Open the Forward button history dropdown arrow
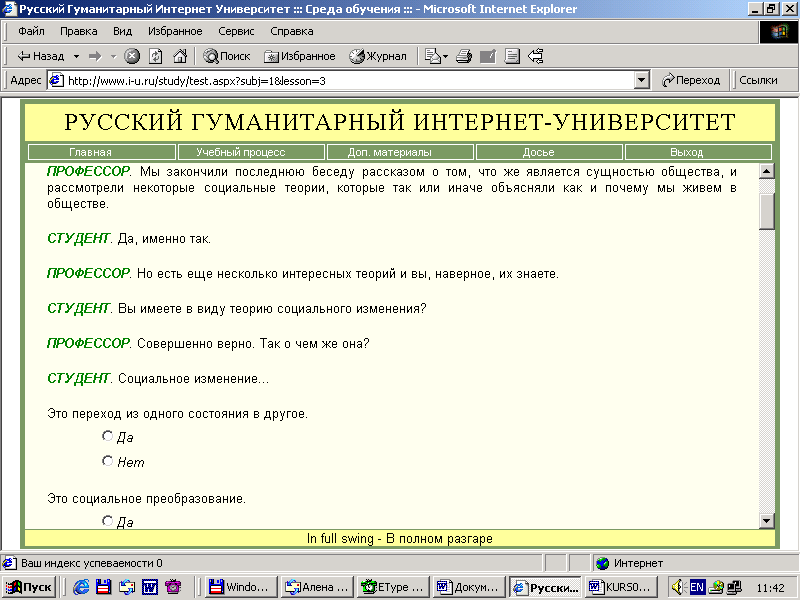The height and width of the screenshot is (600, 800). coord(113,56)
